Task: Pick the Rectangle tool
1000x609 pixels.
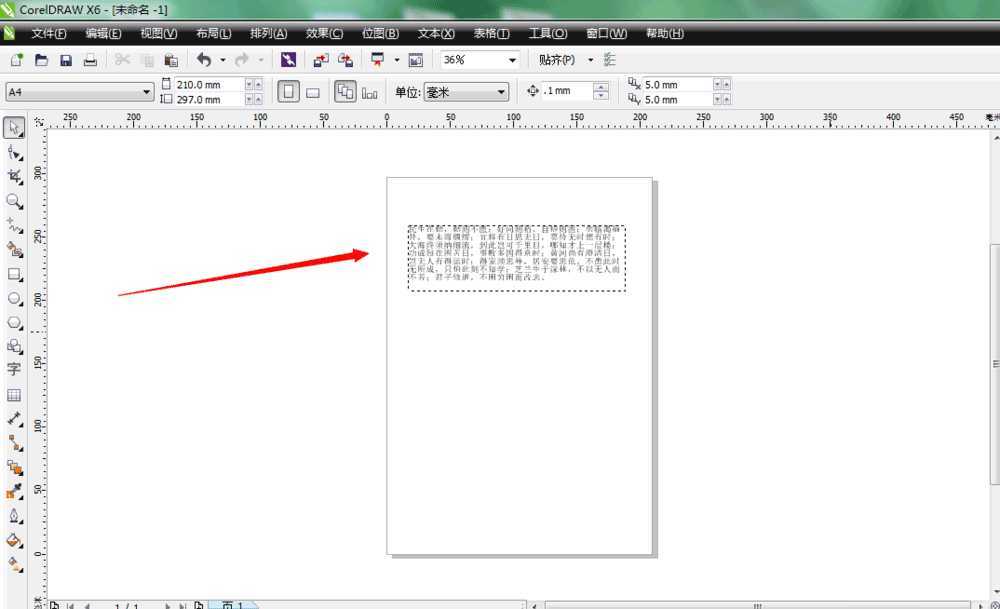Action: (14, 274)
